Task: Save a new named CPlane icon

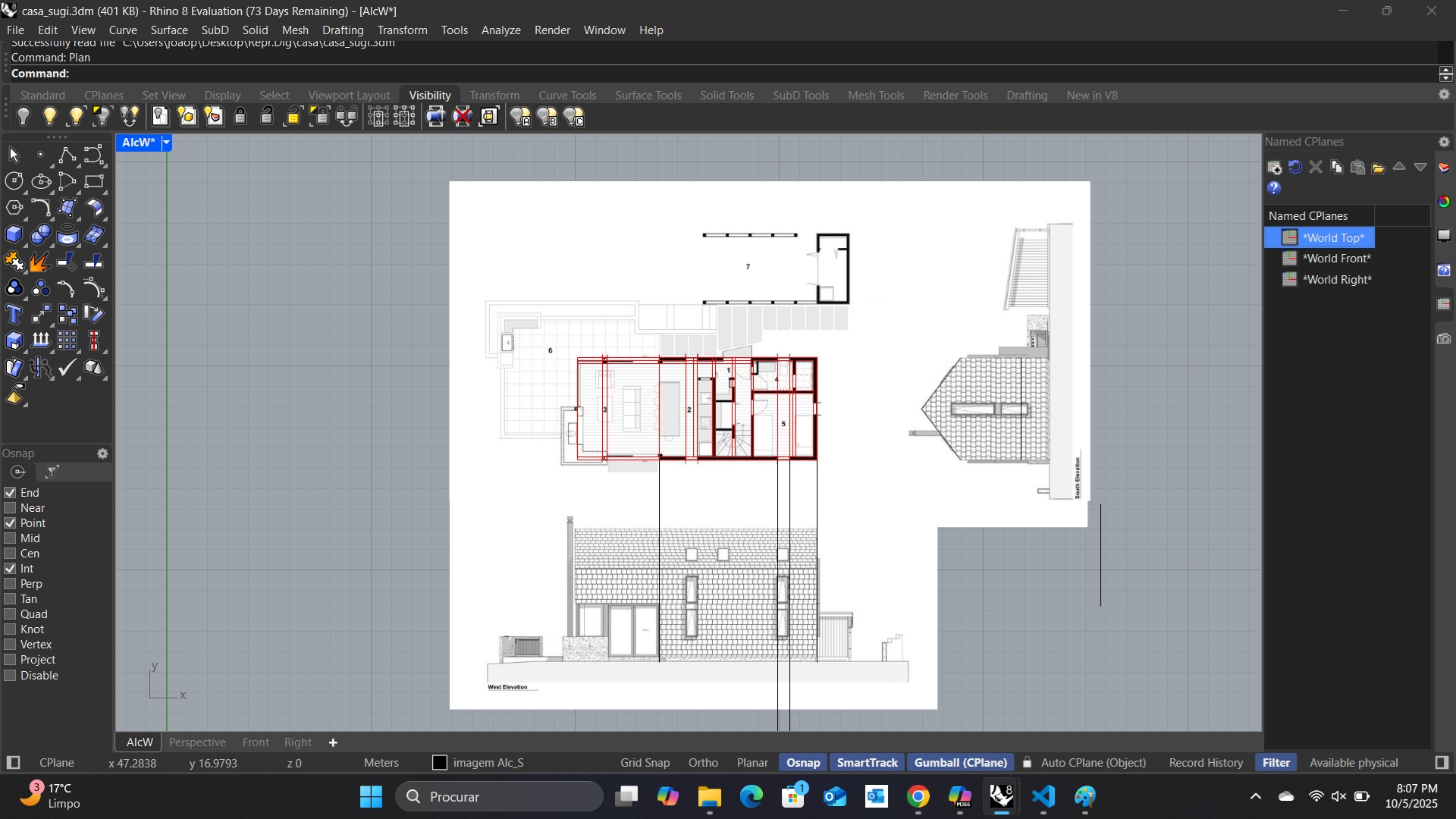Action: click(x=1274, y=167)
